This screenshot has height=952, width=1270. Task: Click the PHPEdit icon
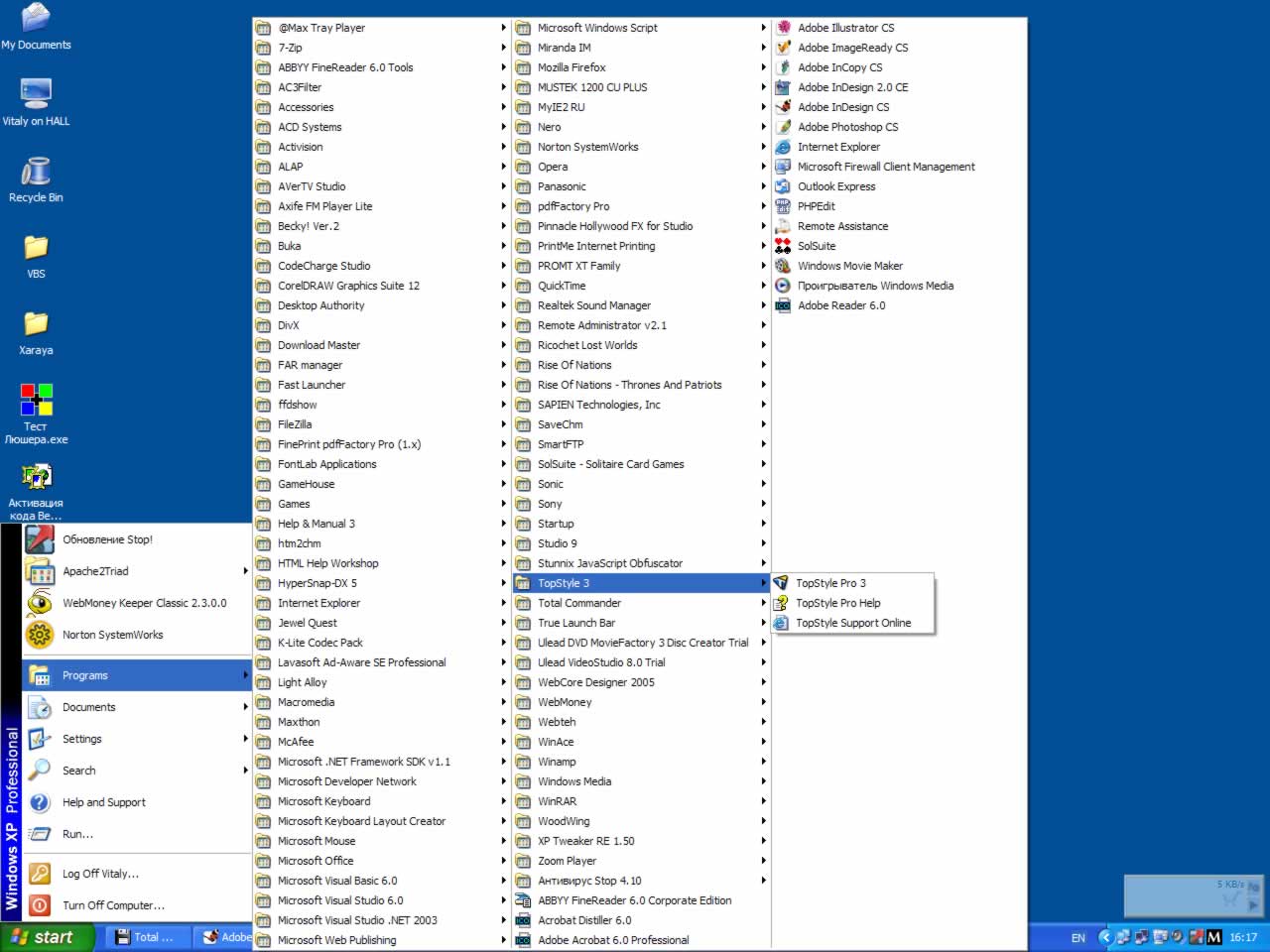point(783,206)
